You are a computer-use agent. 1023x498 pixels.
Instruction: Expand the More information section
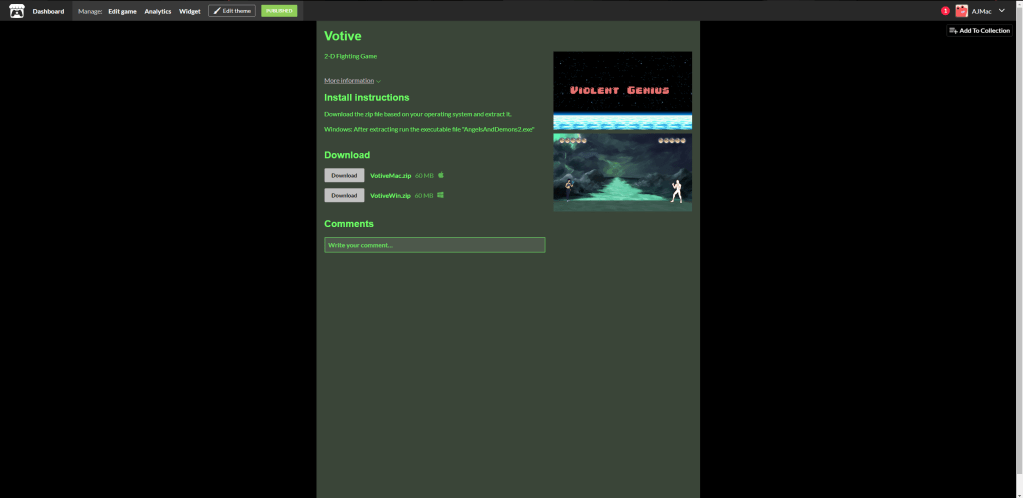pos(352,80)
